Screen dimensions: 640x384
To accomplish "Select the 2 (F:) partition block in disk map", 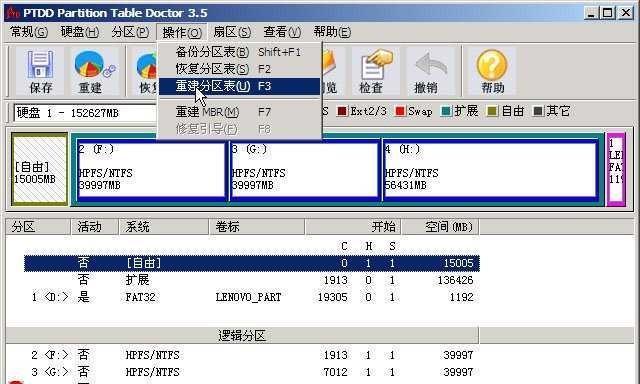I will [x=151, y=170].
